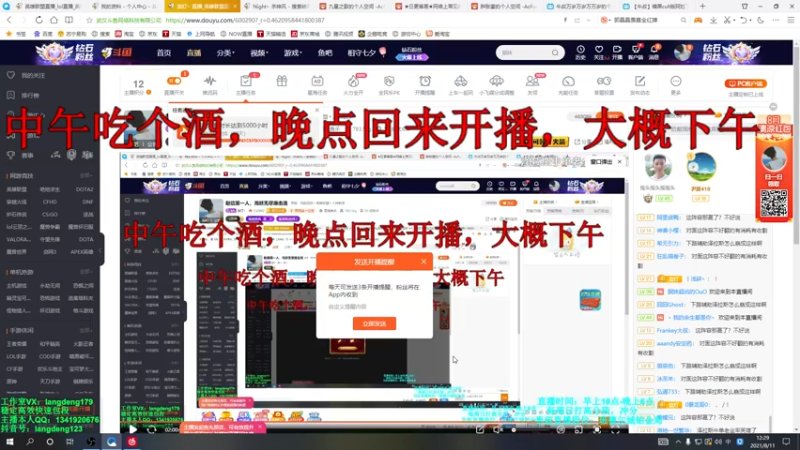Click the taskbar clock showing 12:29
800x450 pixels.
(x=763, y=442)
